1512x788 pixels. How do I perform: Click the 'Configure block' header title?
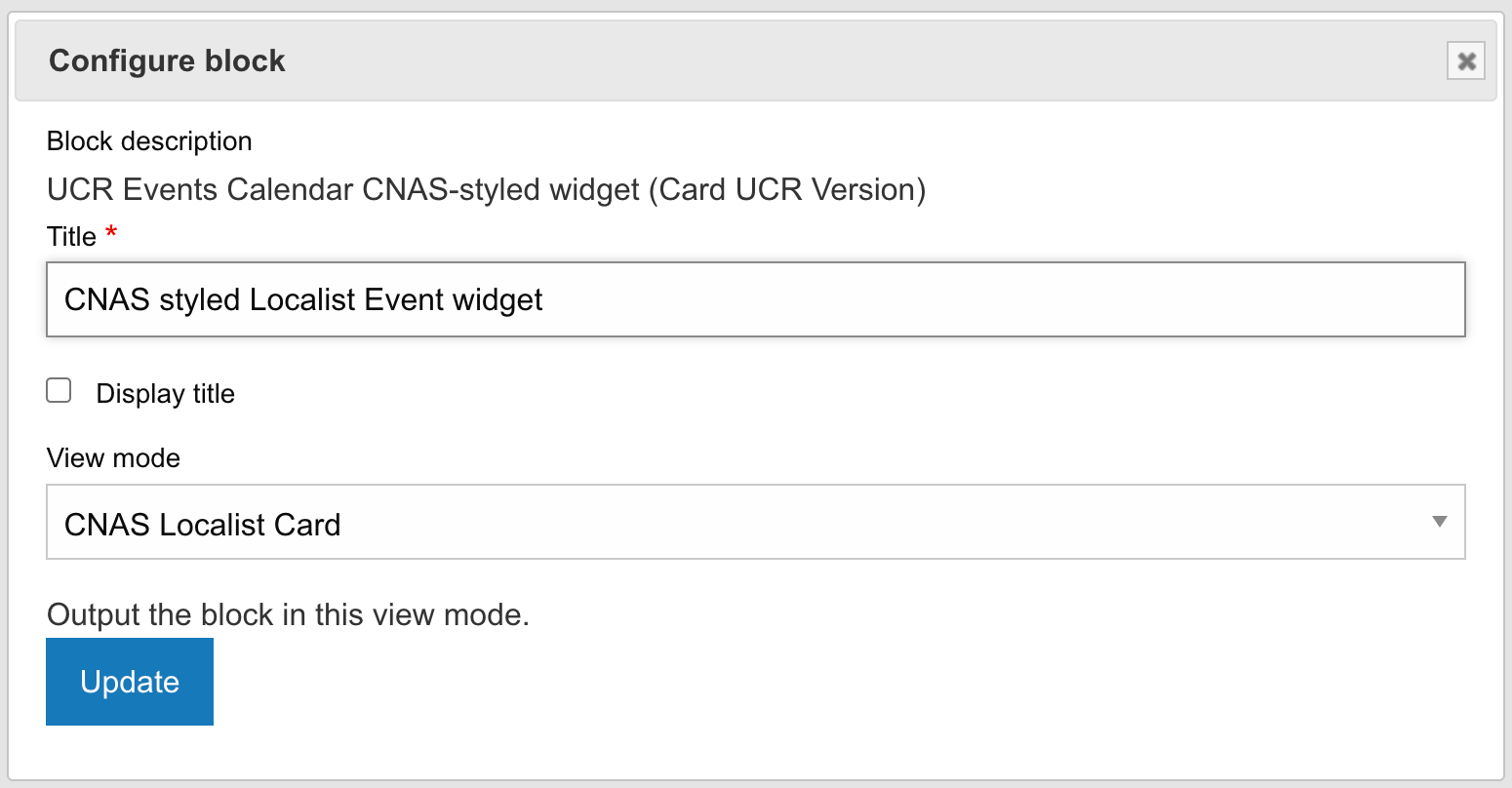pos(167,61)
